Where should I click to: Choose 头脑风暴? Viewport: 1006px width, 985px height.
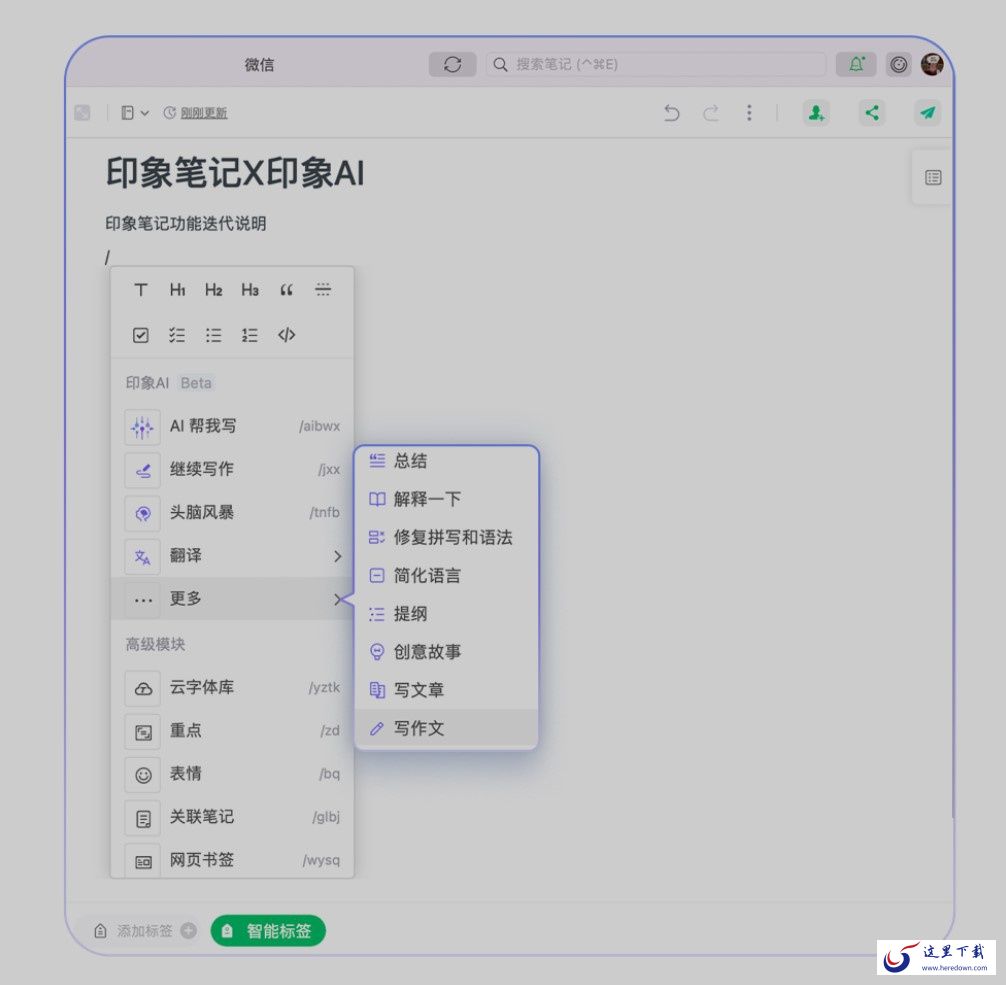(x=232, y=513)
